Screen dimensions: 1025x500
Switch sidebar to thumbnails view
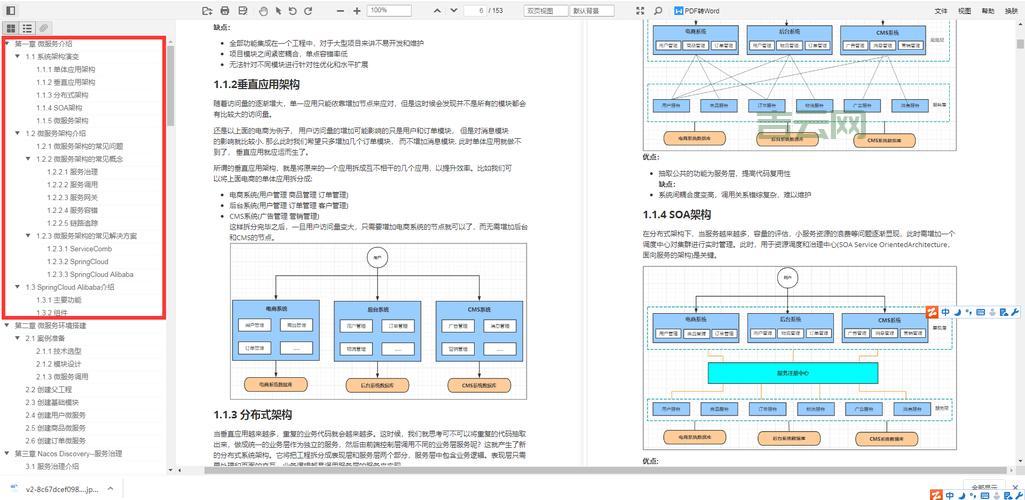tap(11, 28)
